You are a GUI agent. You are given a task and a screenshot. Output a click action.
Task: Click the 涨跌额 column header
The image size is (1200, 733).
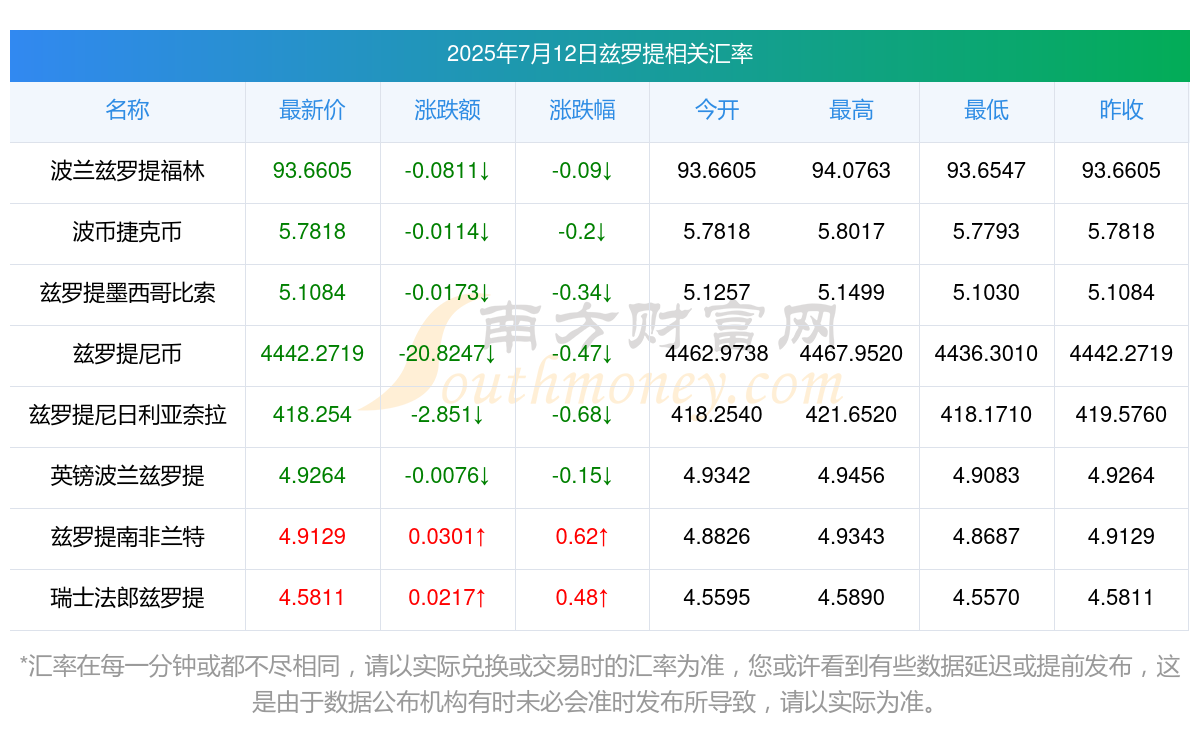pyautogui.click(x=447, y=110)
